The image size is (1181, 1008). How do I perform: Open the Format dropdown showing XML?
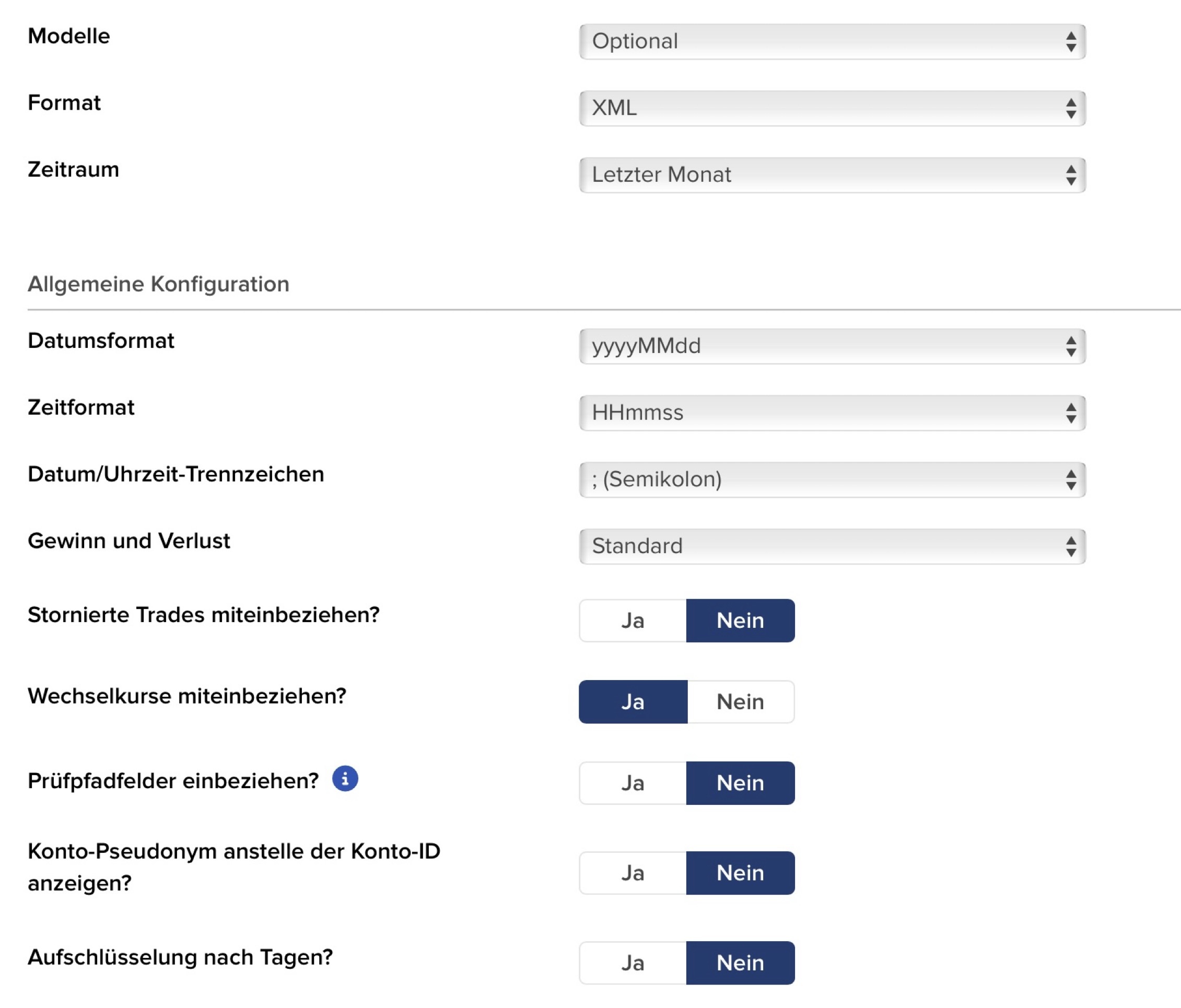point(832,108)
